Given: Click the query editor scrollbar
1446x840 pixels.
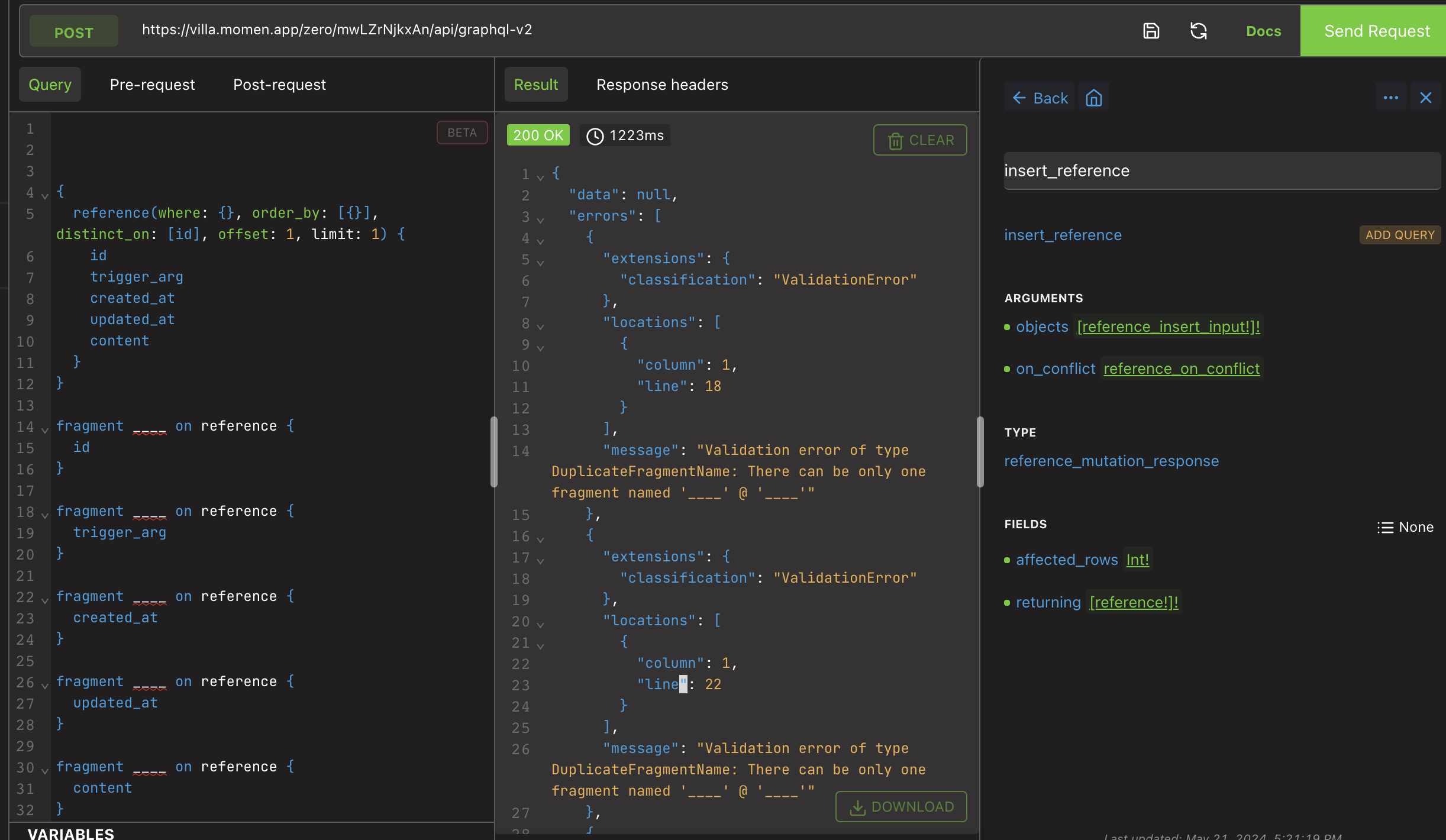Looking at the screenshot, I should 494,452.
